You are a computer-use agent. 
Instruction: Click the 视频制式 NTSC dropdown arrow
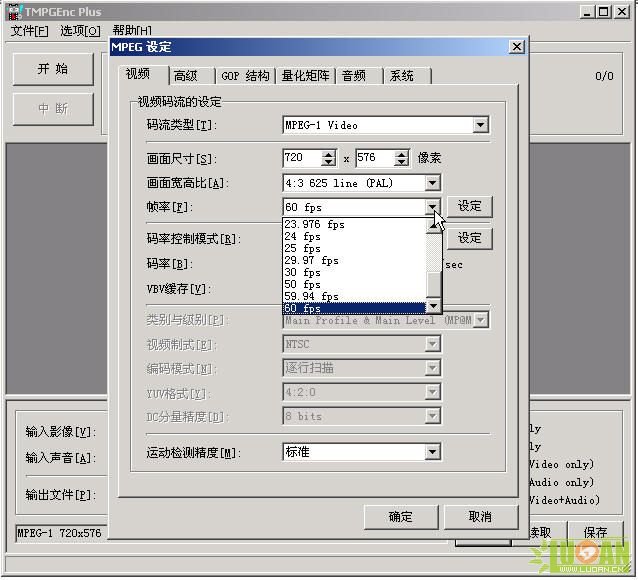[x=433, y=344]
